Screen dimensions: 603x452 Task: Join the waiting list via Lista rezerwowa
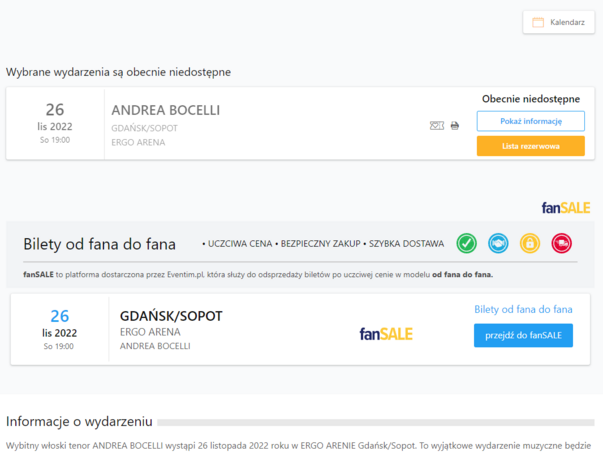pos(530,146)
